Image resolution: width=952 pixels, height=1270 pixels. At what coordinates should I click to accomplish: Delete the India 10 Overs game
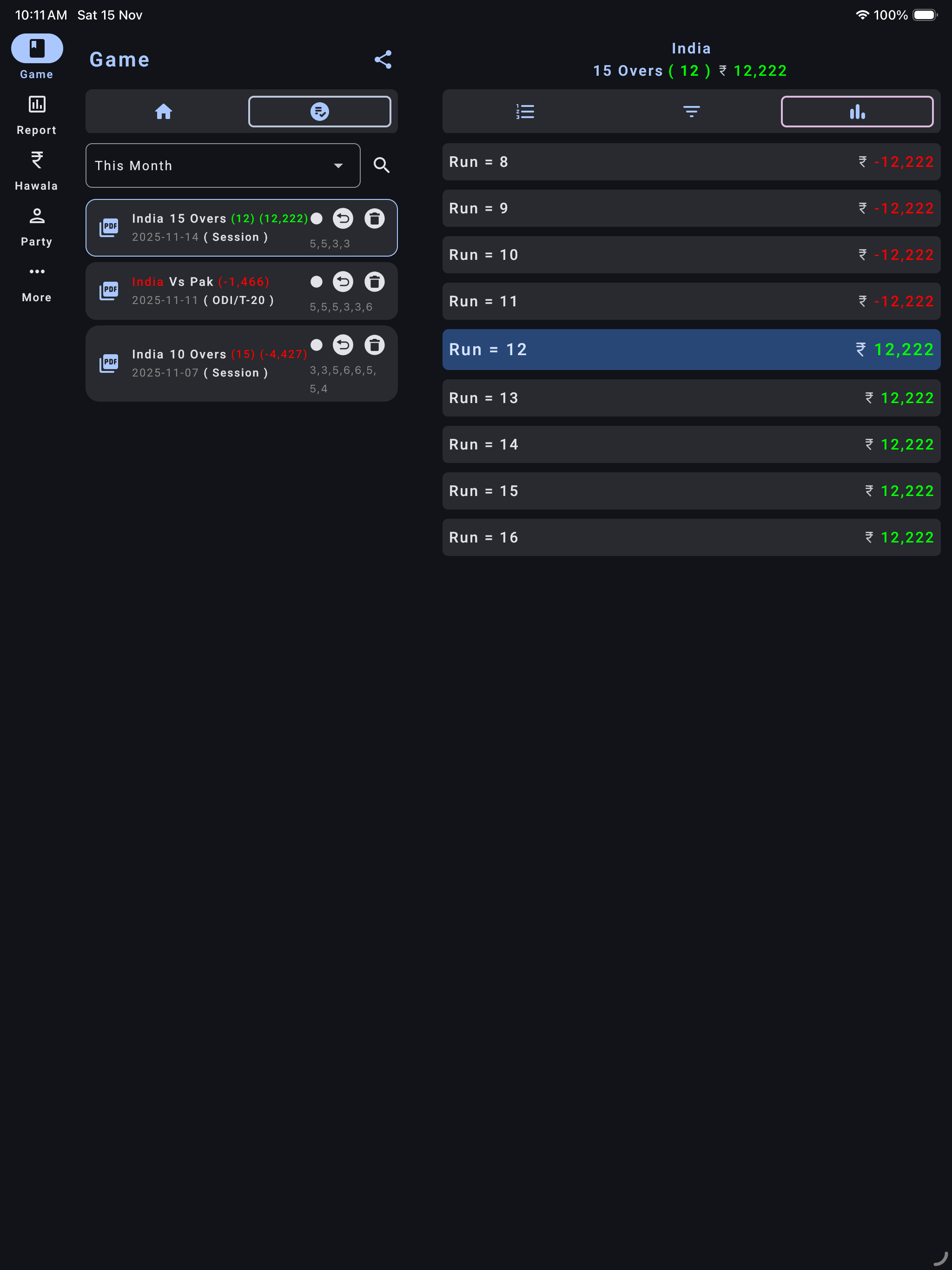(x=374, y=345)
